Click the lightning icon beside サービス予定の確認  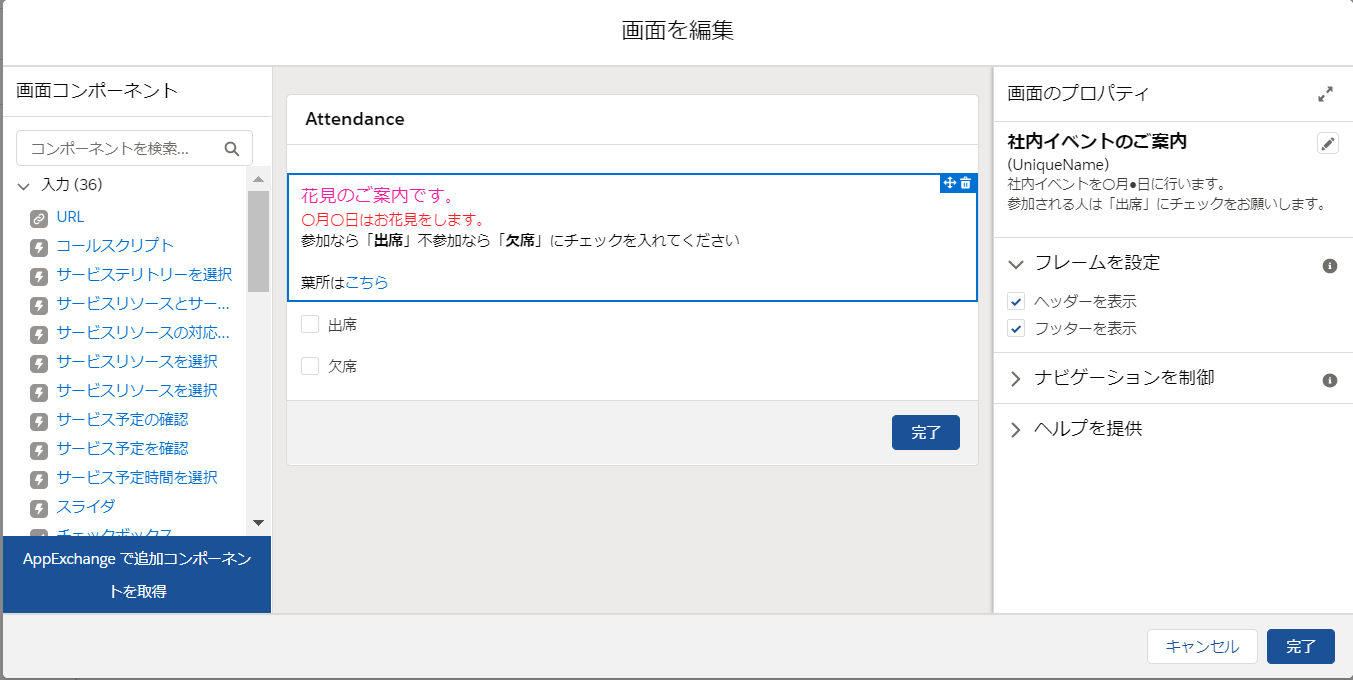click(x=39, y=419)
